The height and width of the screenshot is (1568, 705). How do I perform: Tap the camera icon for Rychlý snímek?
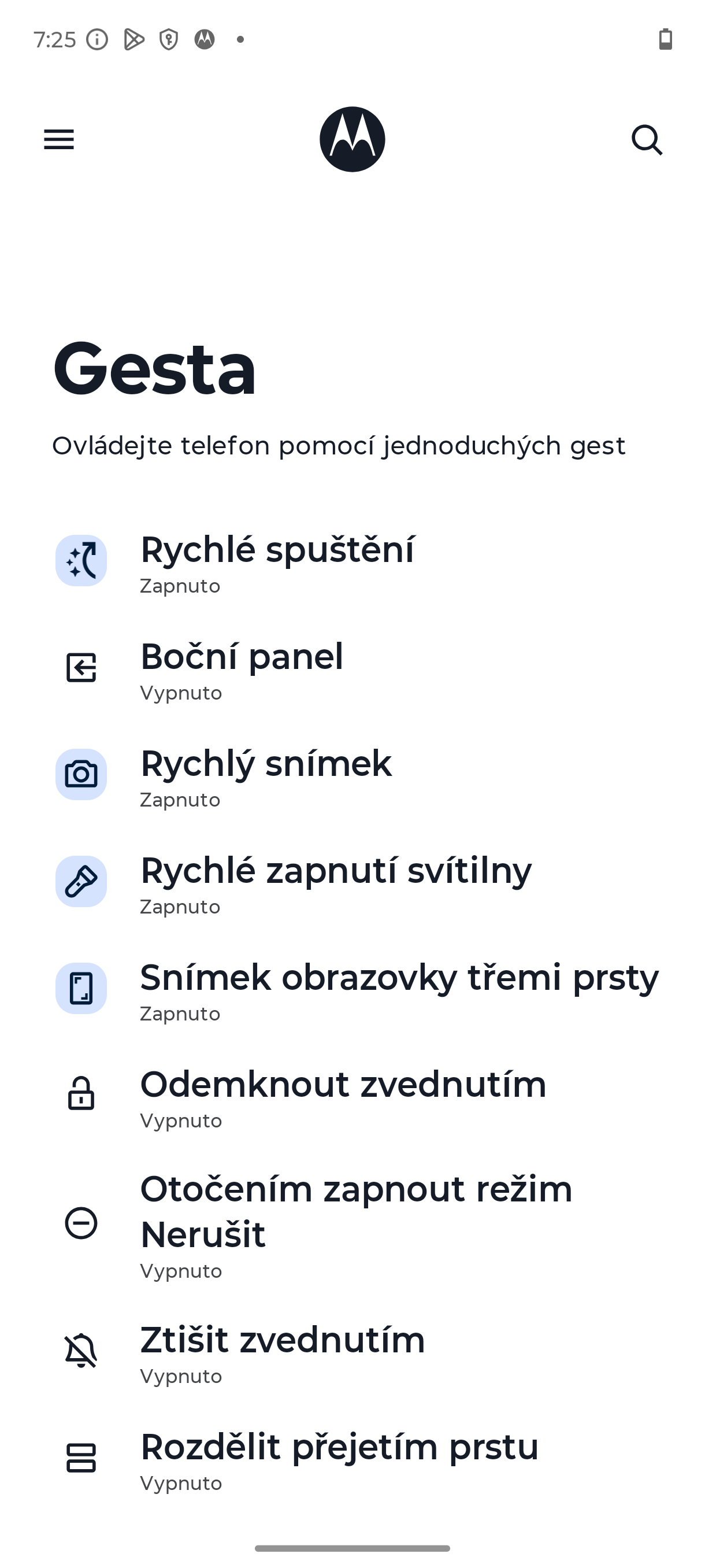pos(81,774)
